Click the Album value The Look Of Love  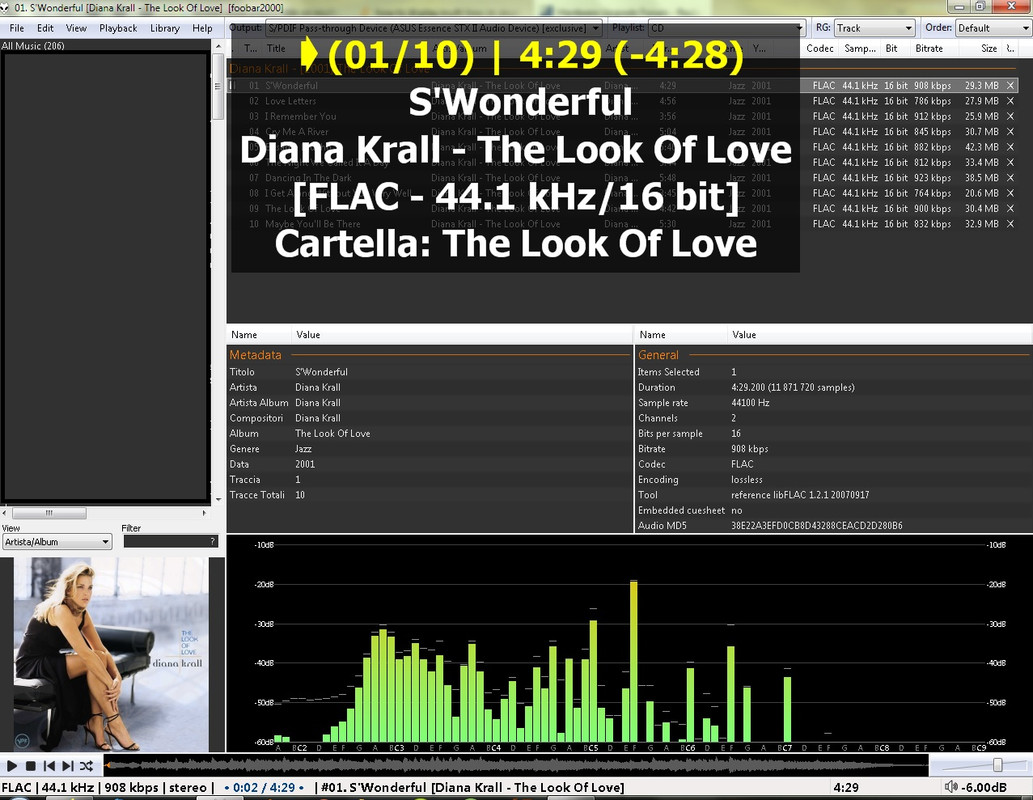pos(333,434)
